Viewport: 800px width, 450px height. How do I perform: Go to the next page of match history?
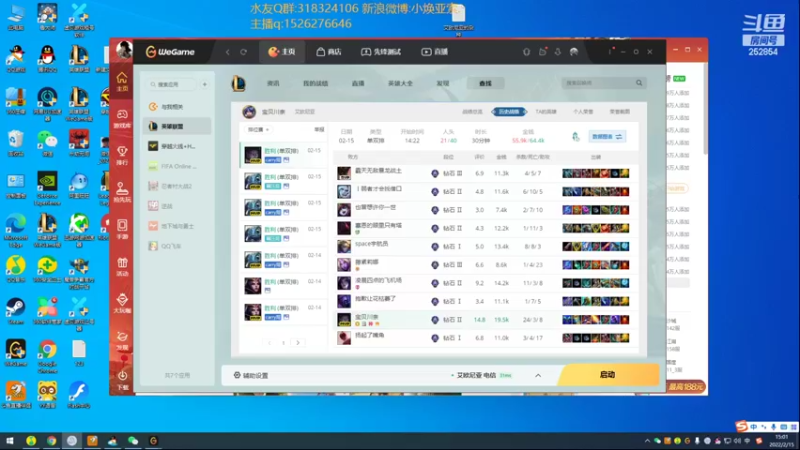[298, 343]
